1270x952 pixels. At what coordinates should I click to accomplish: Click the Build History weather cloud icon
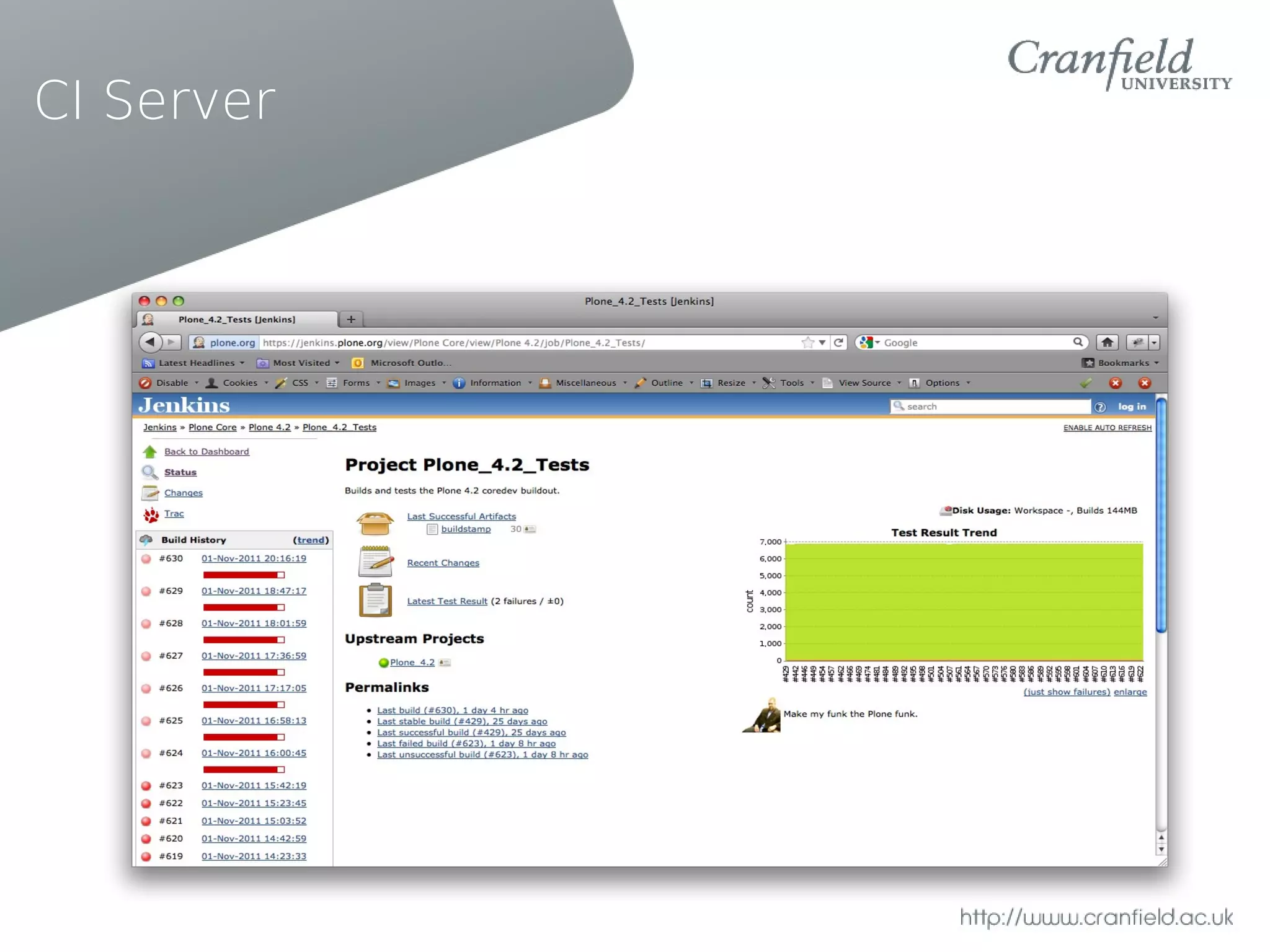(146, 540)
